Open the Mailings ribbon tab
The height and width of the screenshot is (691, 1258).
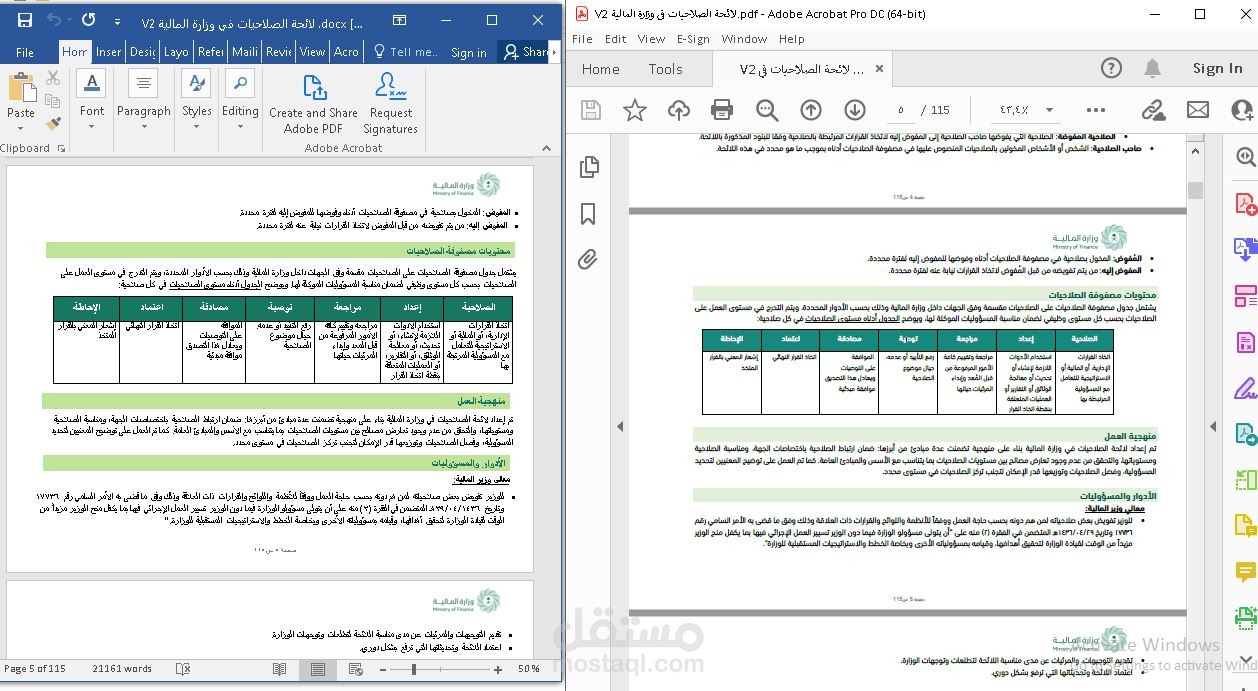click(245, 52)
